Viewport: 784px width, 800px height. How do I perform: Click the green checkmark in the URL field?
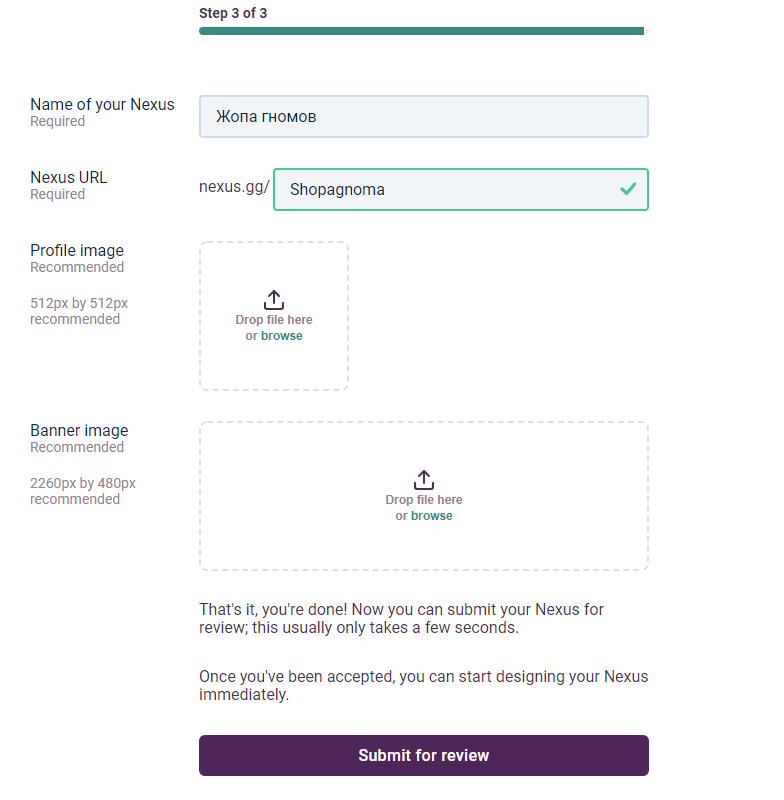pos(628,189)
